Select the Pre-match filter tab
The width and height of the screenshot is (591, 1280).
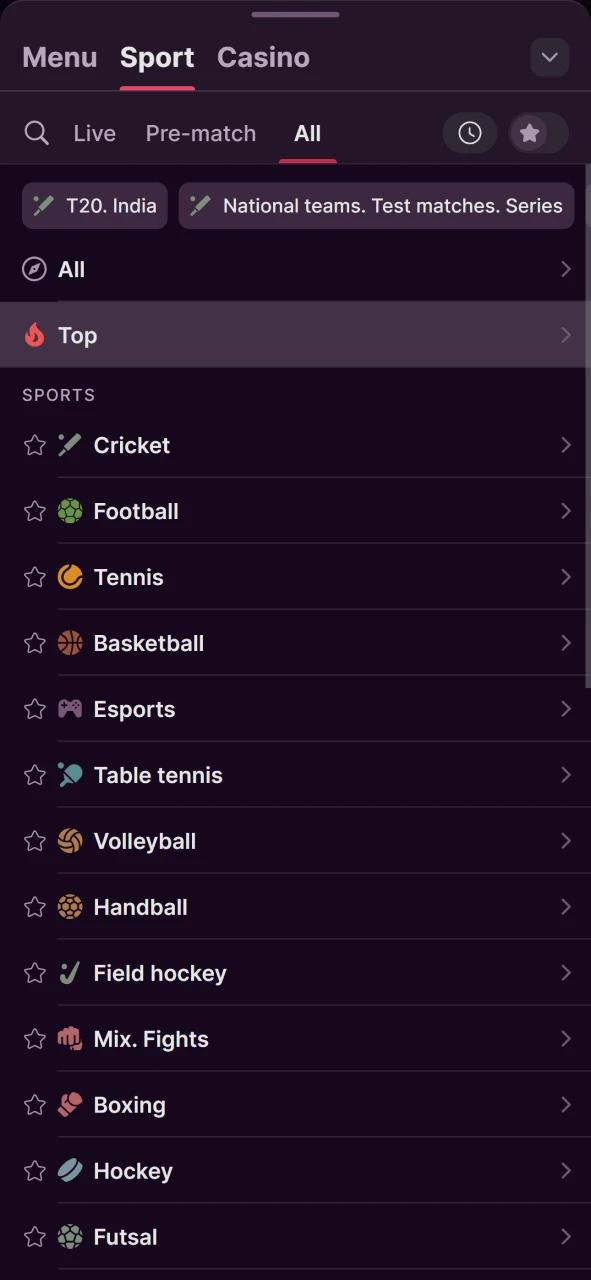click(200, 132)
